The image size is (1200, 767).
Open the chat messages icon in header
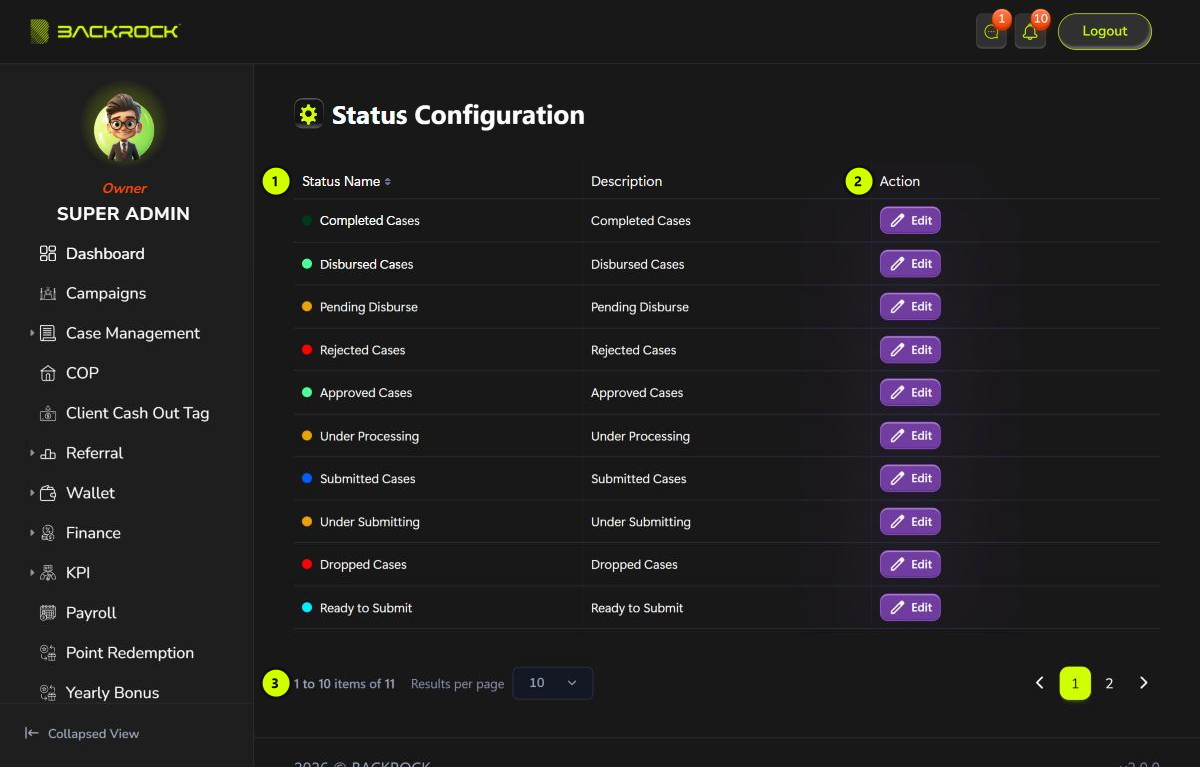tap(991, 32)
